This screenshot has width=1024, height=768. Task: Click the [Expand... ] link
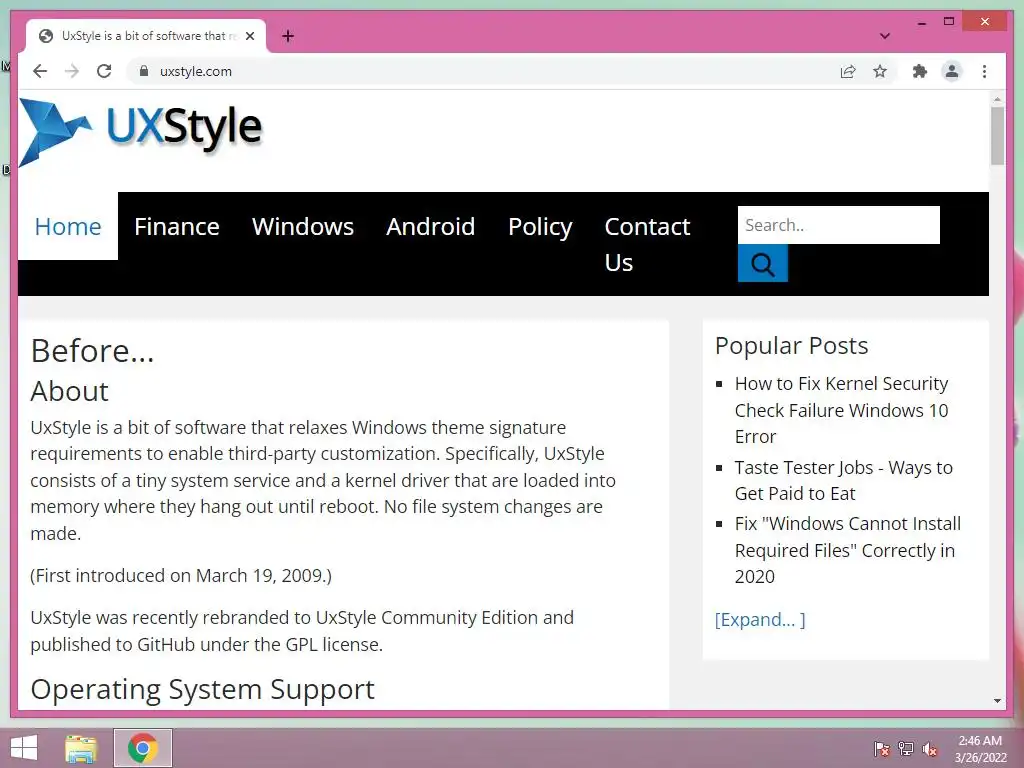[x=760, y=620]
